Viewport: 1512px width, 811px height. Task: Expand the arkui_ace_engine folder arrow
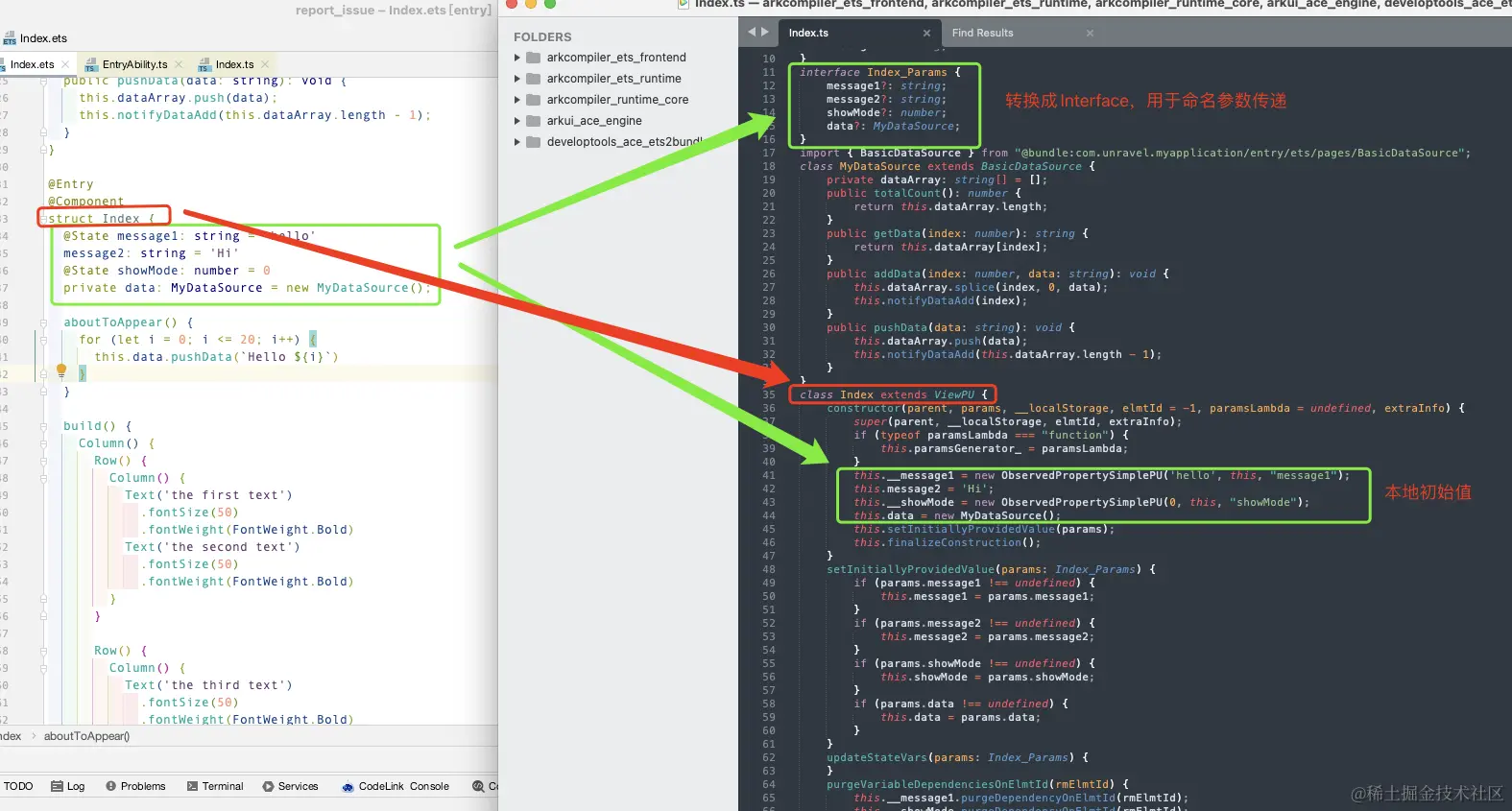[517, 121]
